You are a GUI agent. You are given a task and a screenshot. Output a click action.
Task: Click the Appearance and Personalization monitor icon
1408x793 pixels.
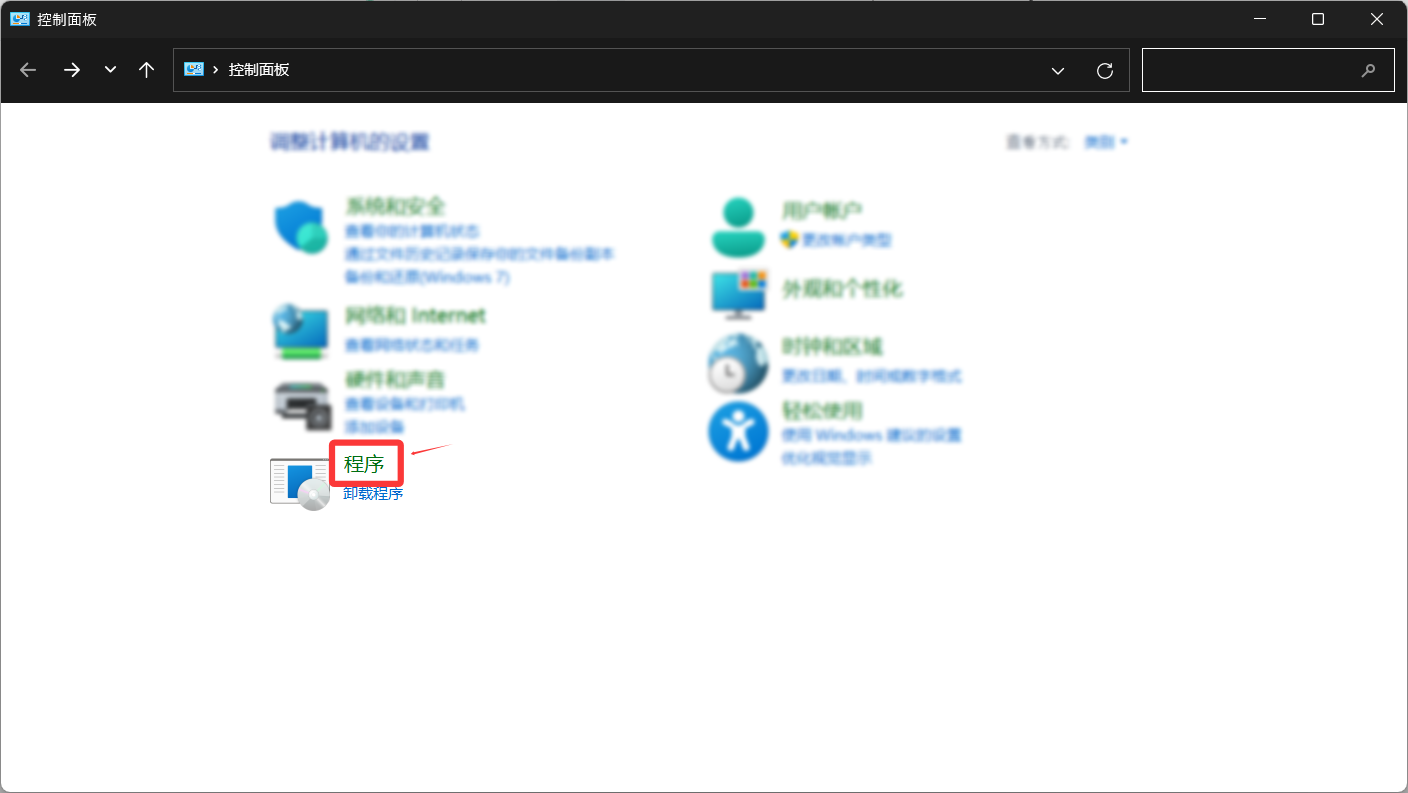click(x=738, y=294)
